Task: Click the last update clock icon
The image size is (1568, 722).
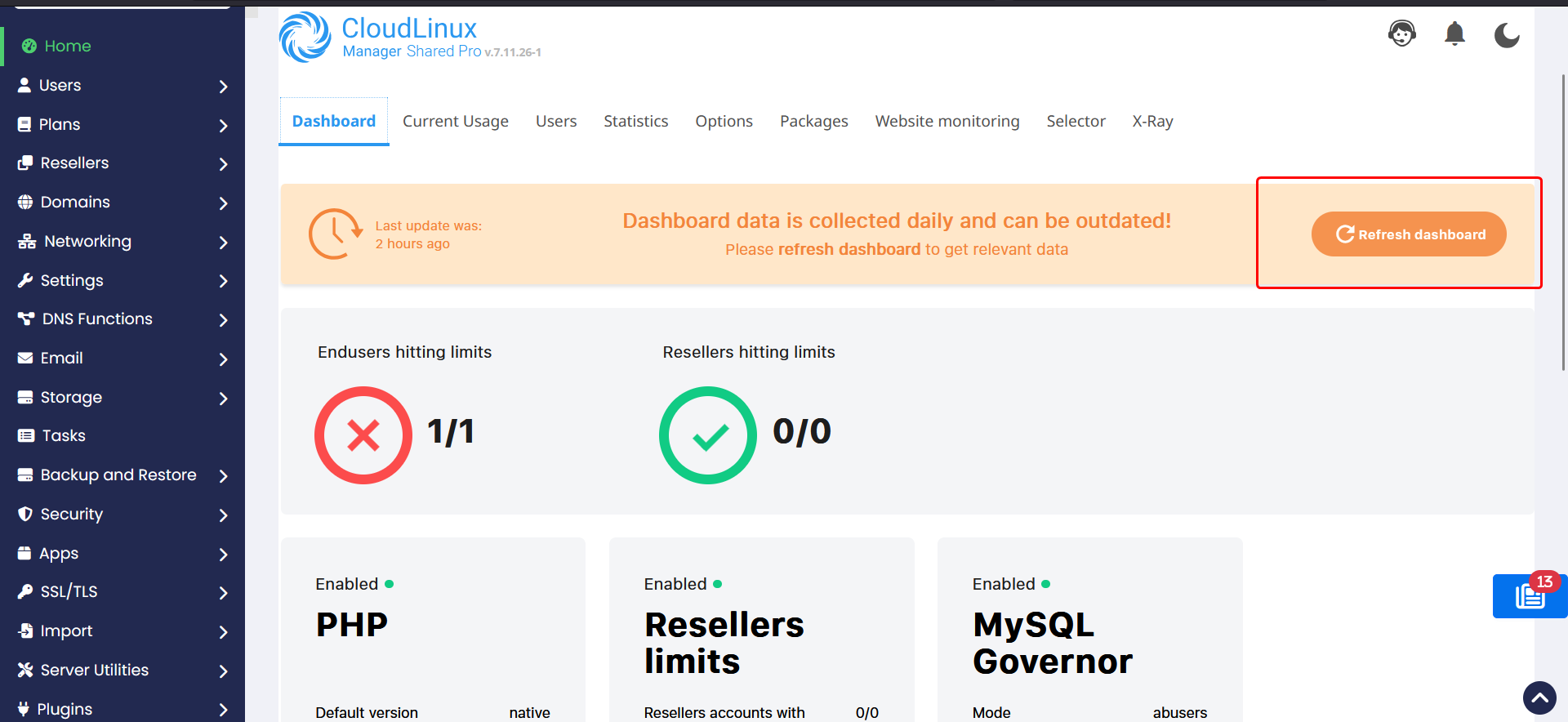Action: pyautogui.click(x=334, y=234)
